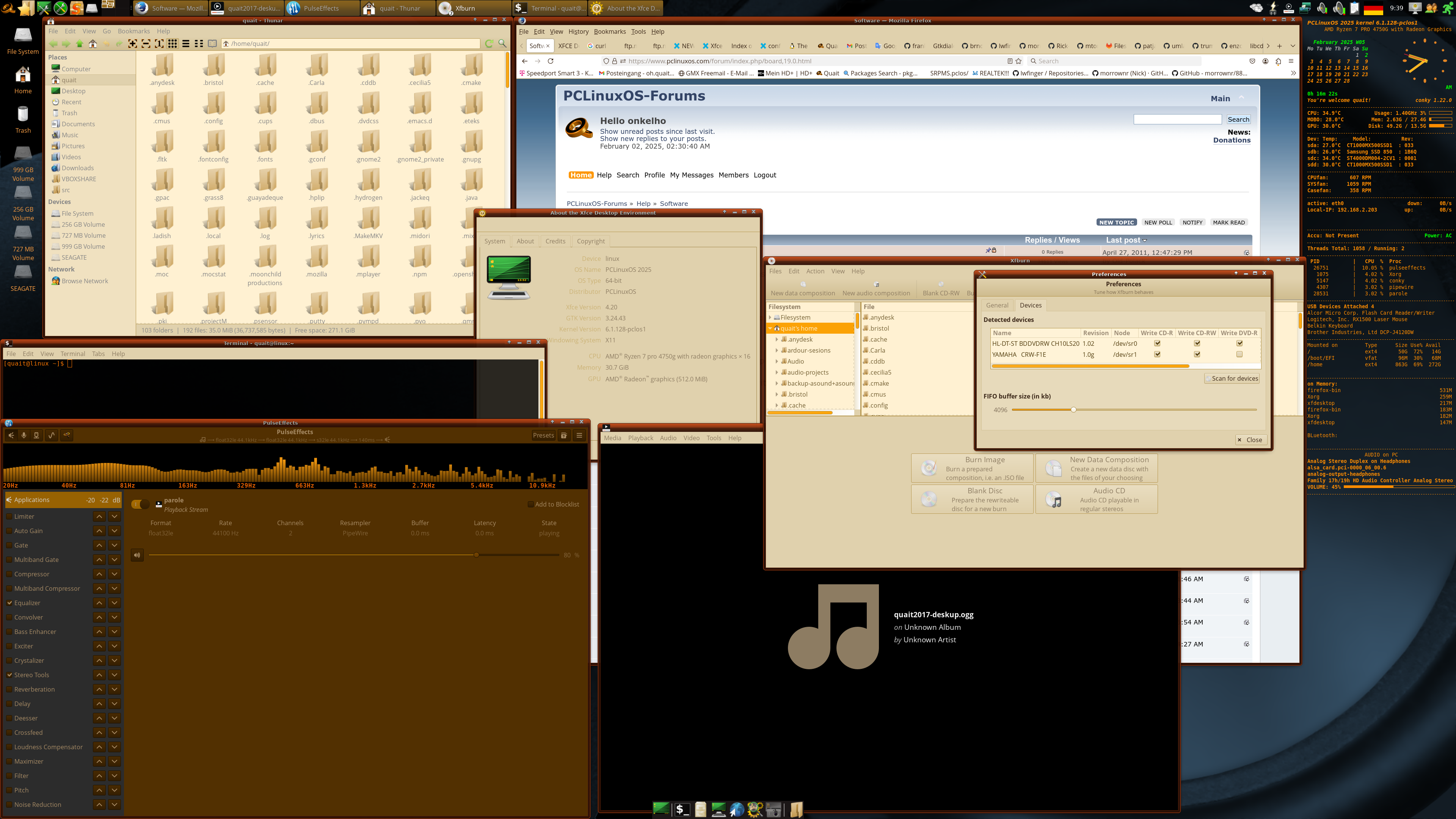Expand Filesystem node in Xfburn tree
The height and width of the screenshot is (819, 1456).
click(770, 318)
